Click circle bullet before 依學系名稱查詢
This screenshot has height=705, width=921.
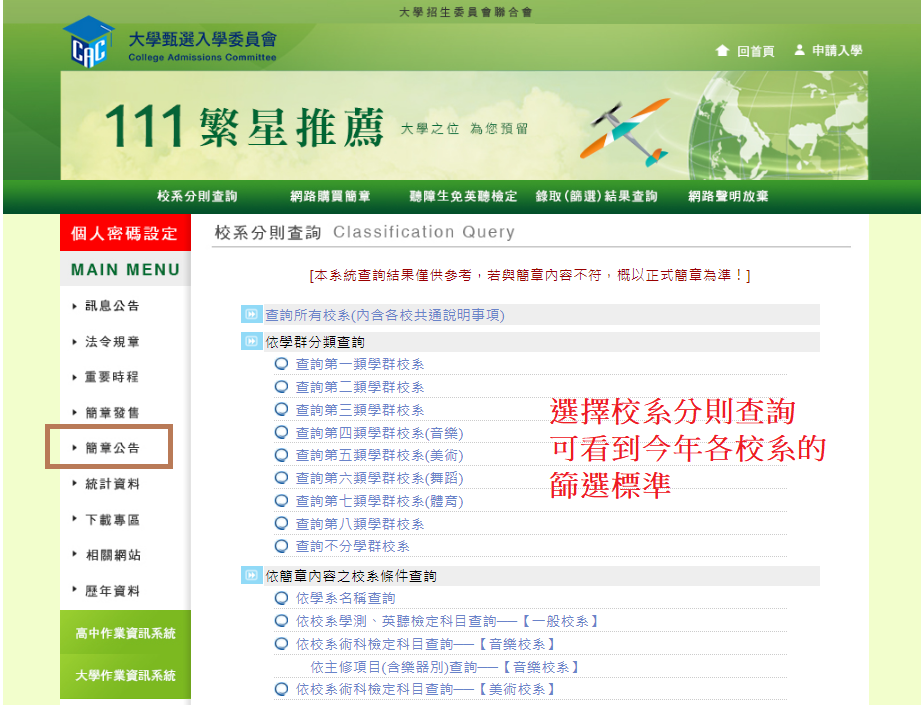tap(281, 598)
